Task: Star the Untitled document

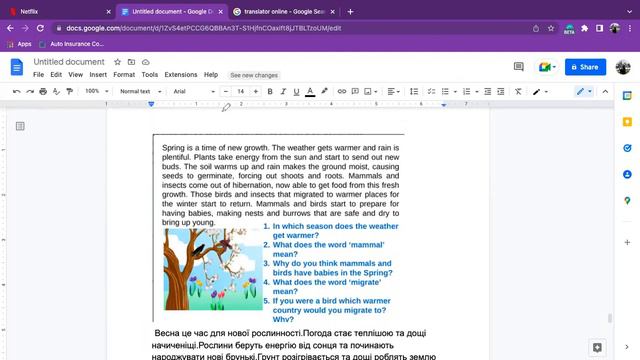Action: point(118,62)
